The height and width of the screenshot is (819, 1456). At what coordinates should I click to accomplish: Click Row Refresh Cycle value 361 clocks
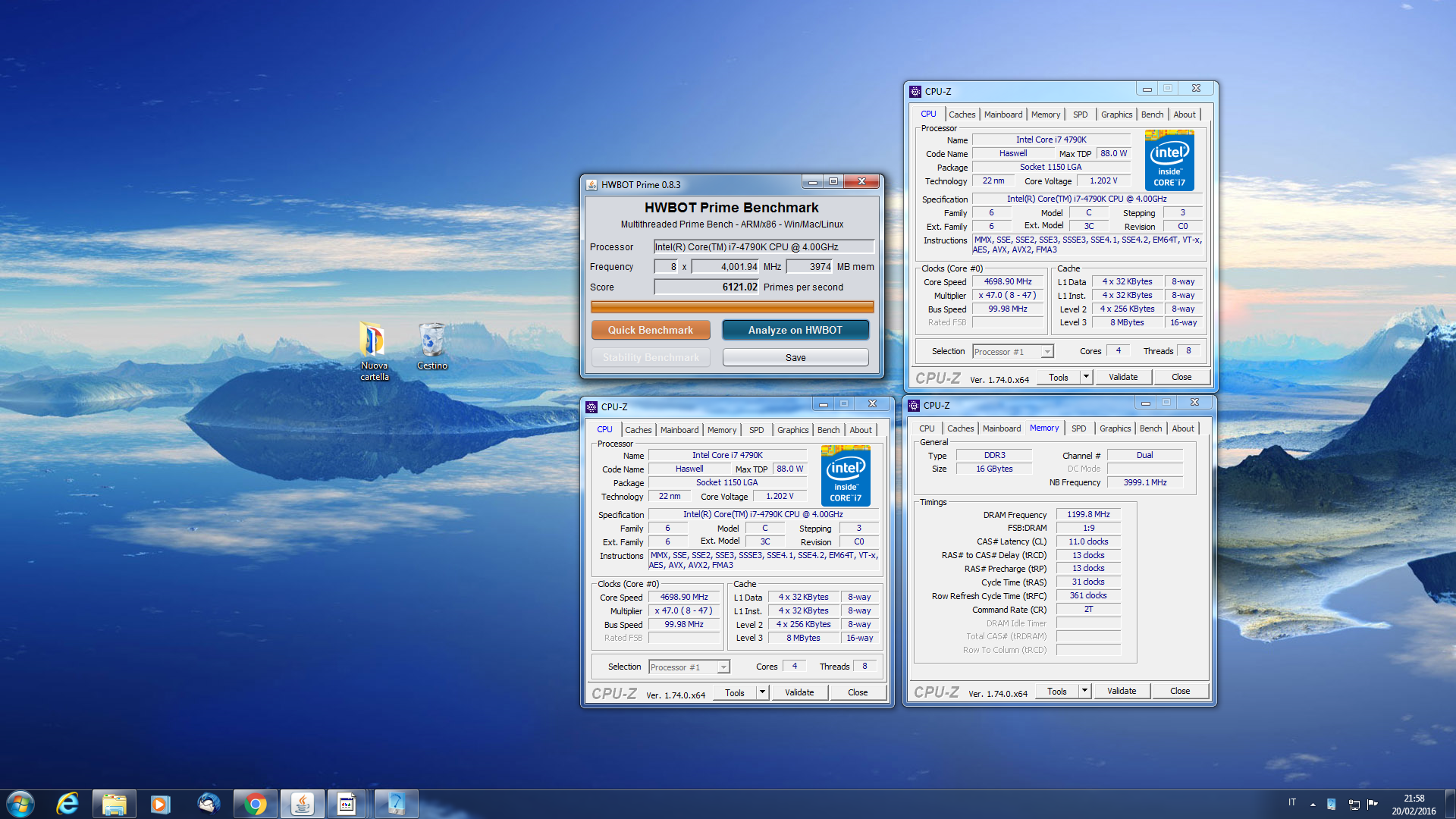pyautogui.click(x=1088, y=595)
